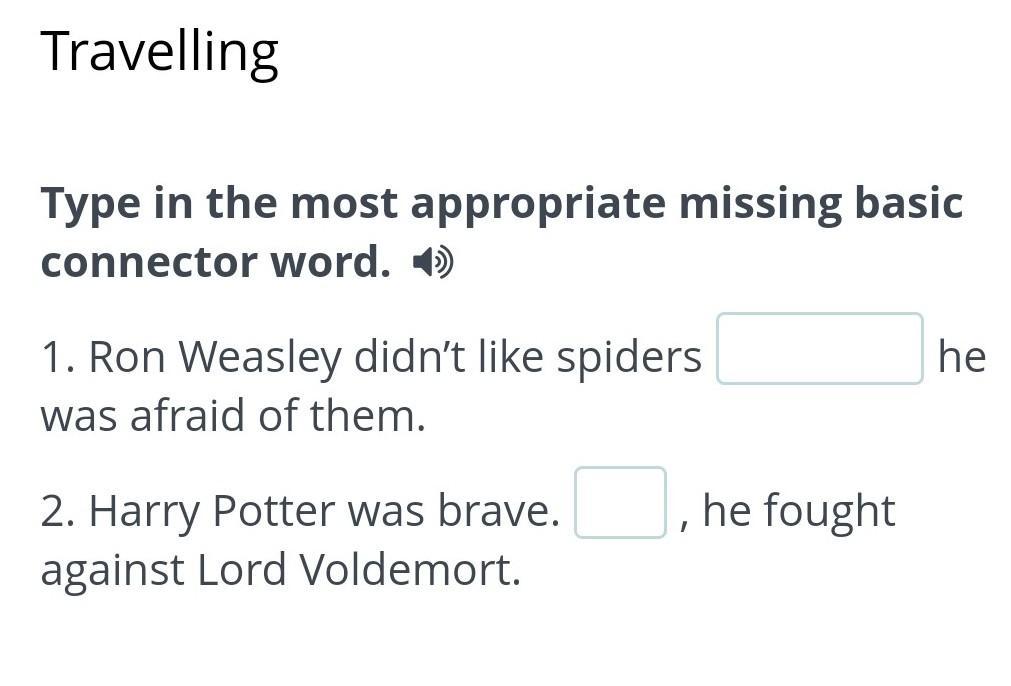The width and height of the screenshot is (1011, 686).
Task: Click the blank after "didn't like spiders"
Action: [819, 349]
